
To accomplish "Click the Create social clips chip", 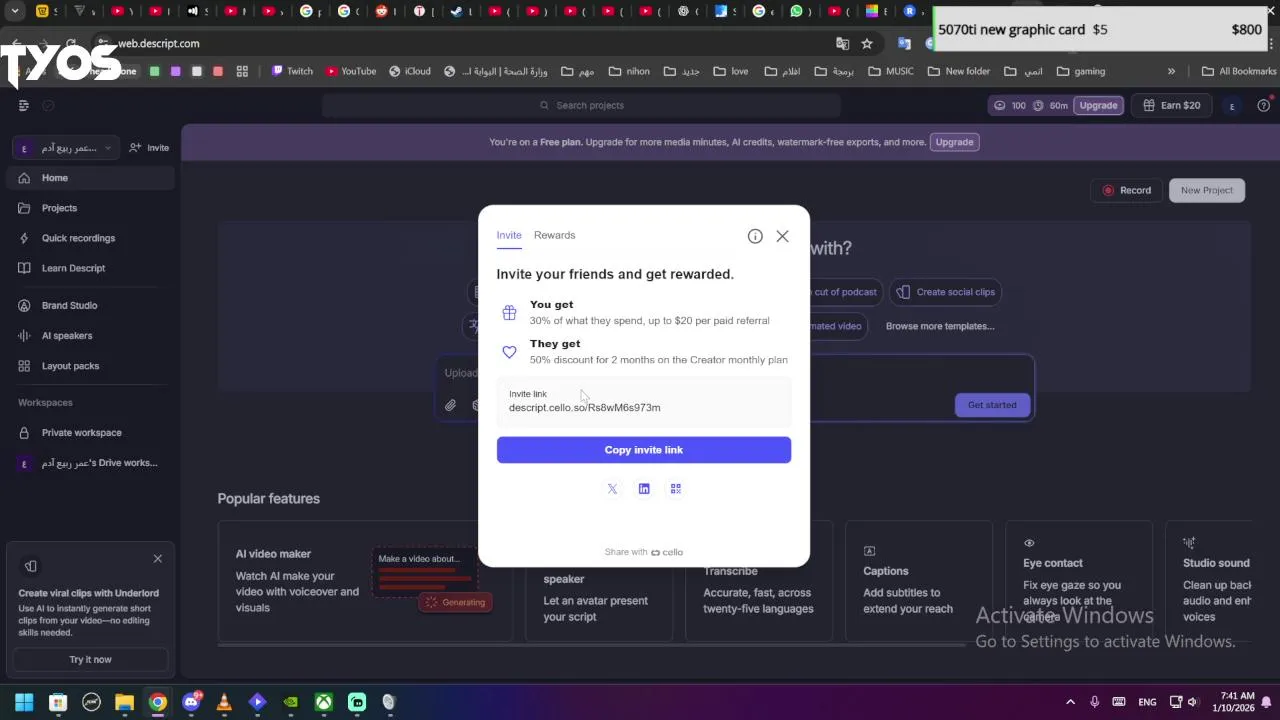I will [x=947, y=292].
